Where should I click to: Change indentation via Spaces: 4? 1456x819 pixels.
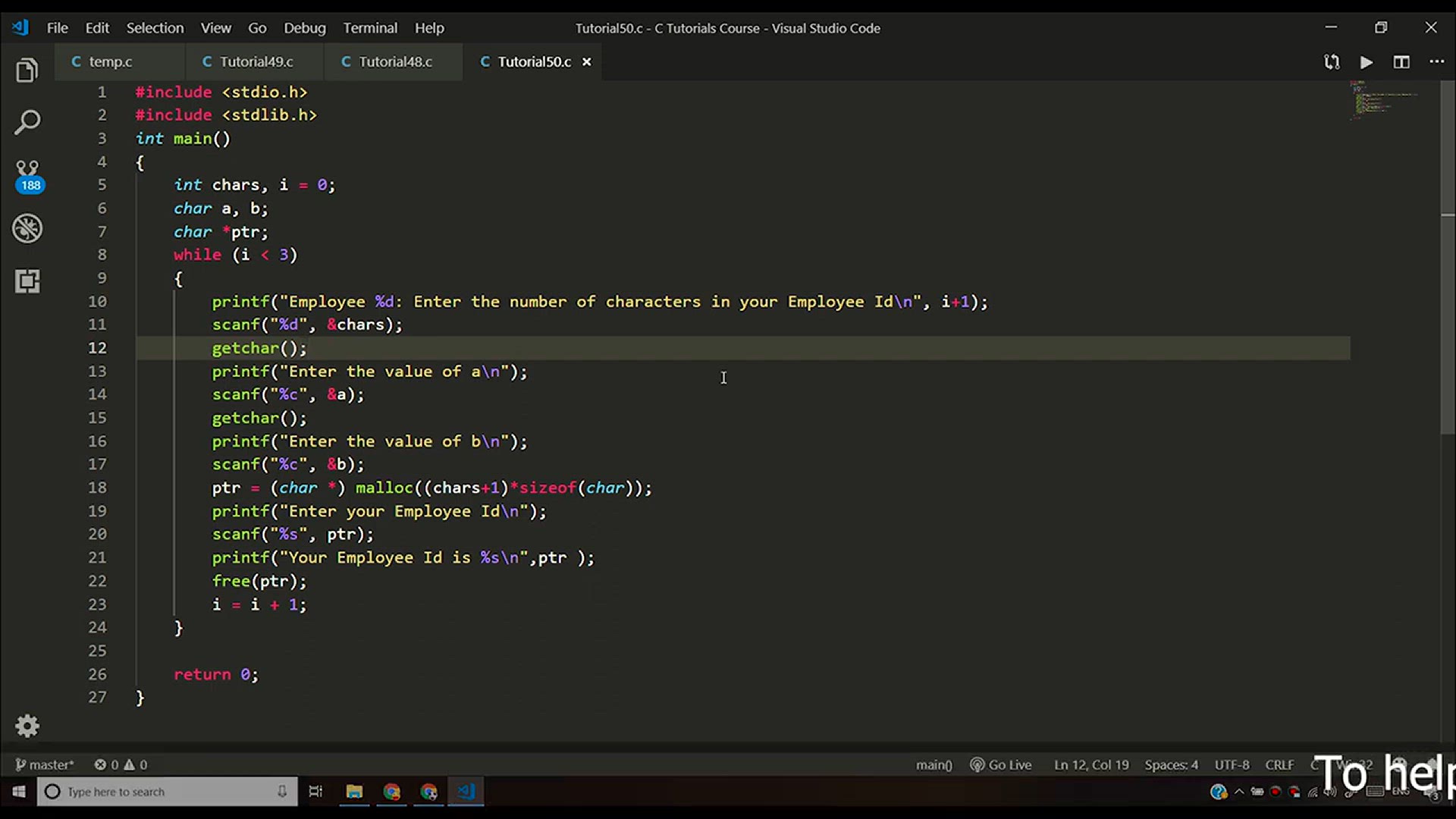click(1172, 764)
